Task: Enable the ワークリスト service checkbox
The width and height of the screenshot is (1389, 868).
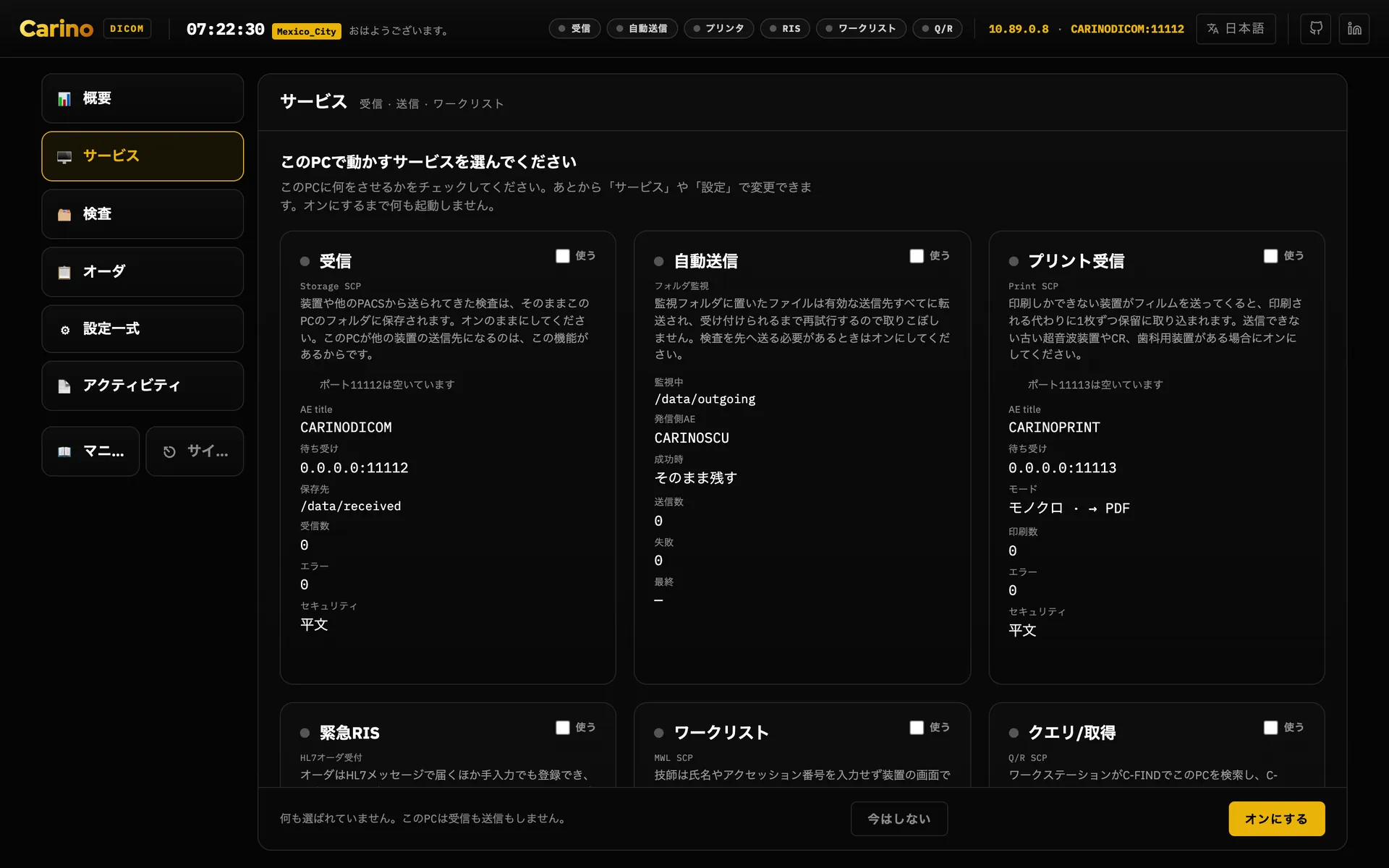Action: coord(917,728)
